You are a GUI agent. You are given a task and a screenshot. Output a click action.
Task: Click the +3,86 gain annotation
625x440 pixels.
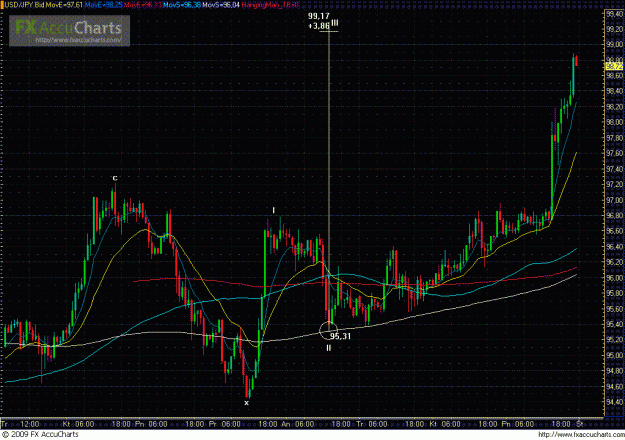tap(319, 26)
